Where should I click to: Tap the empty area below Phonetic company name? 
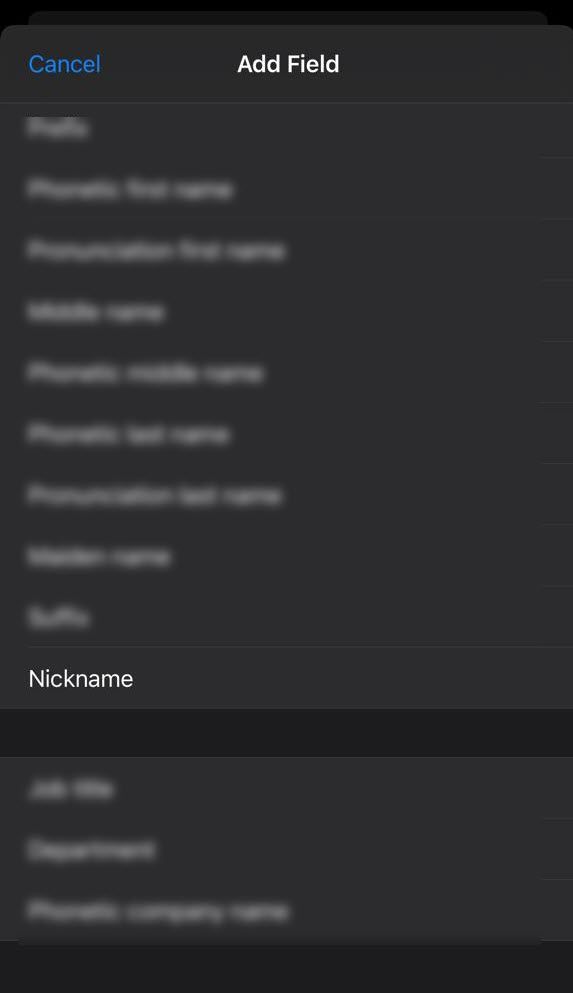[x=286, y=967]
